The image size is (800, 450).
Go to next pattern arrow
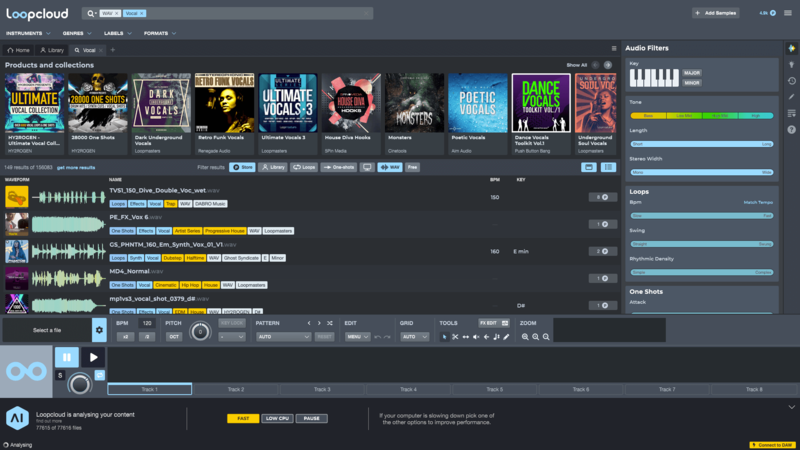319,323
